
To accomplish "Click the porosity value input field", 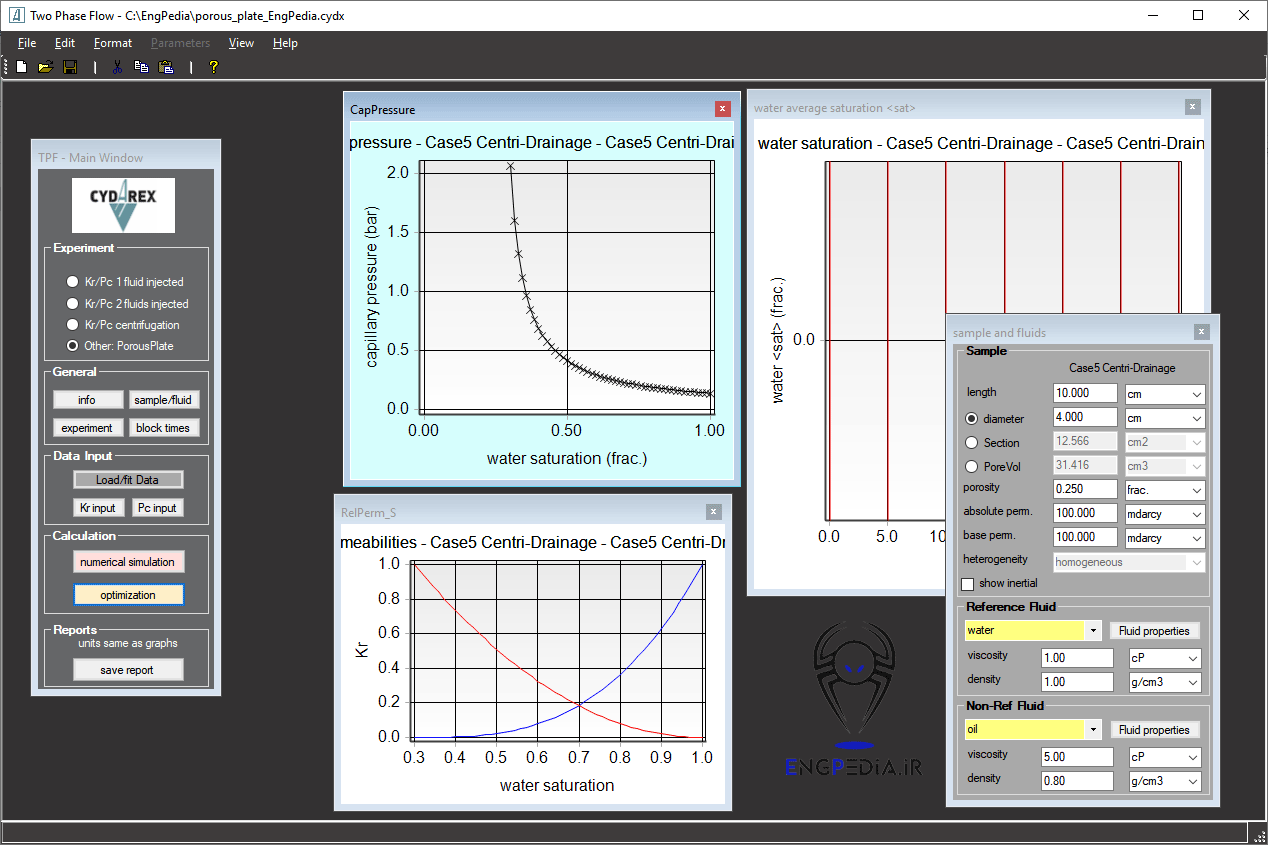I will point(1084,490).
